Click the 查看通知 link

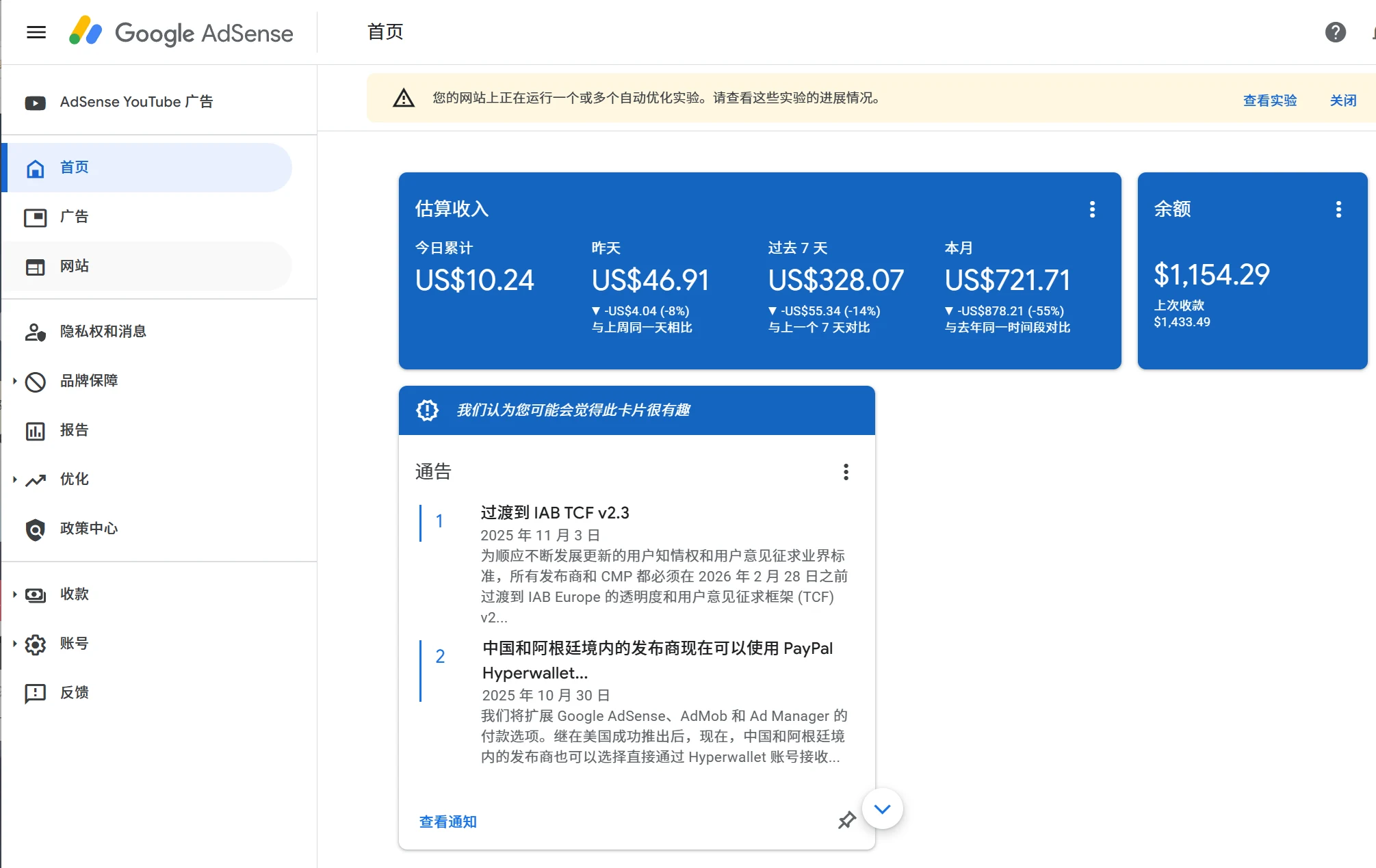447,821
